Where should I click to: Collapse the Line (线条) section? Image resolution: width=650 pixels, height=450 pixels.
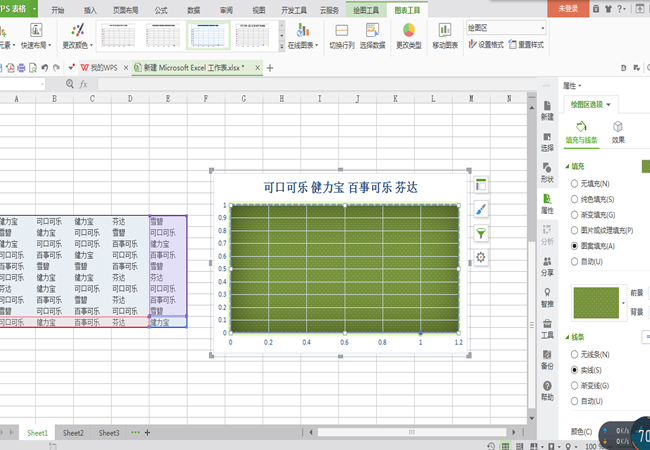tap(567, 337)
